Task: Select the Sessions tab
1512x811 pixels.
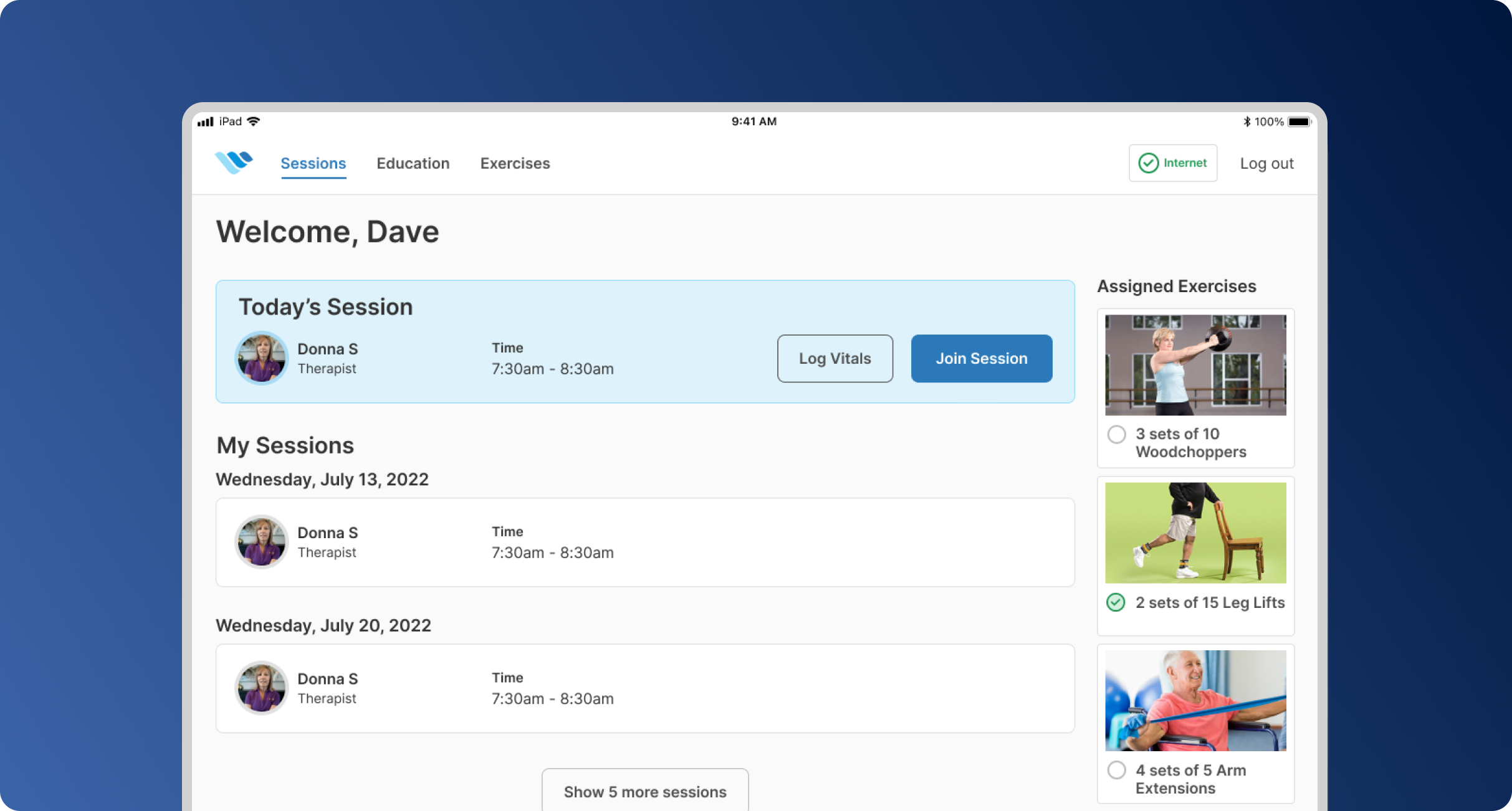Action: 313,163
